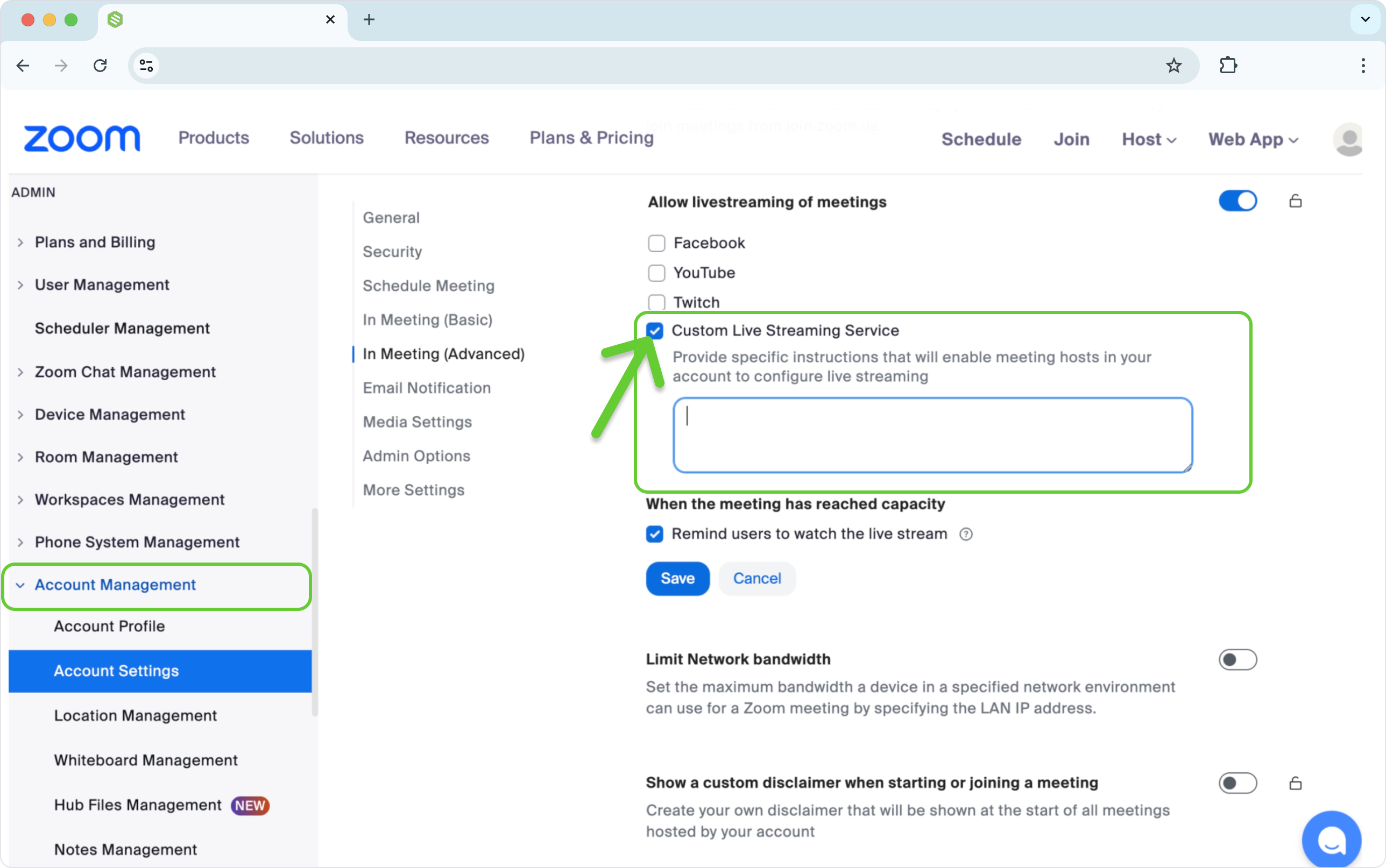
Task: Click the sidebar scrollbar
Action: 315,612
